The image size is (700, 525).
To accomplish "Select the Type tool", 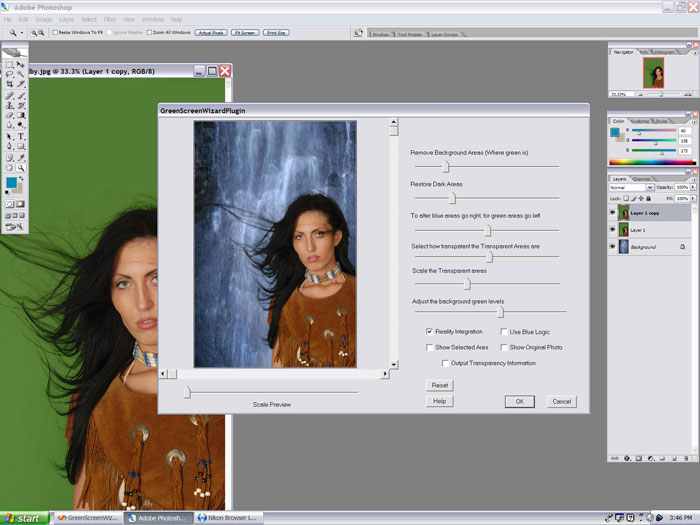I will [x=21, y=136].
